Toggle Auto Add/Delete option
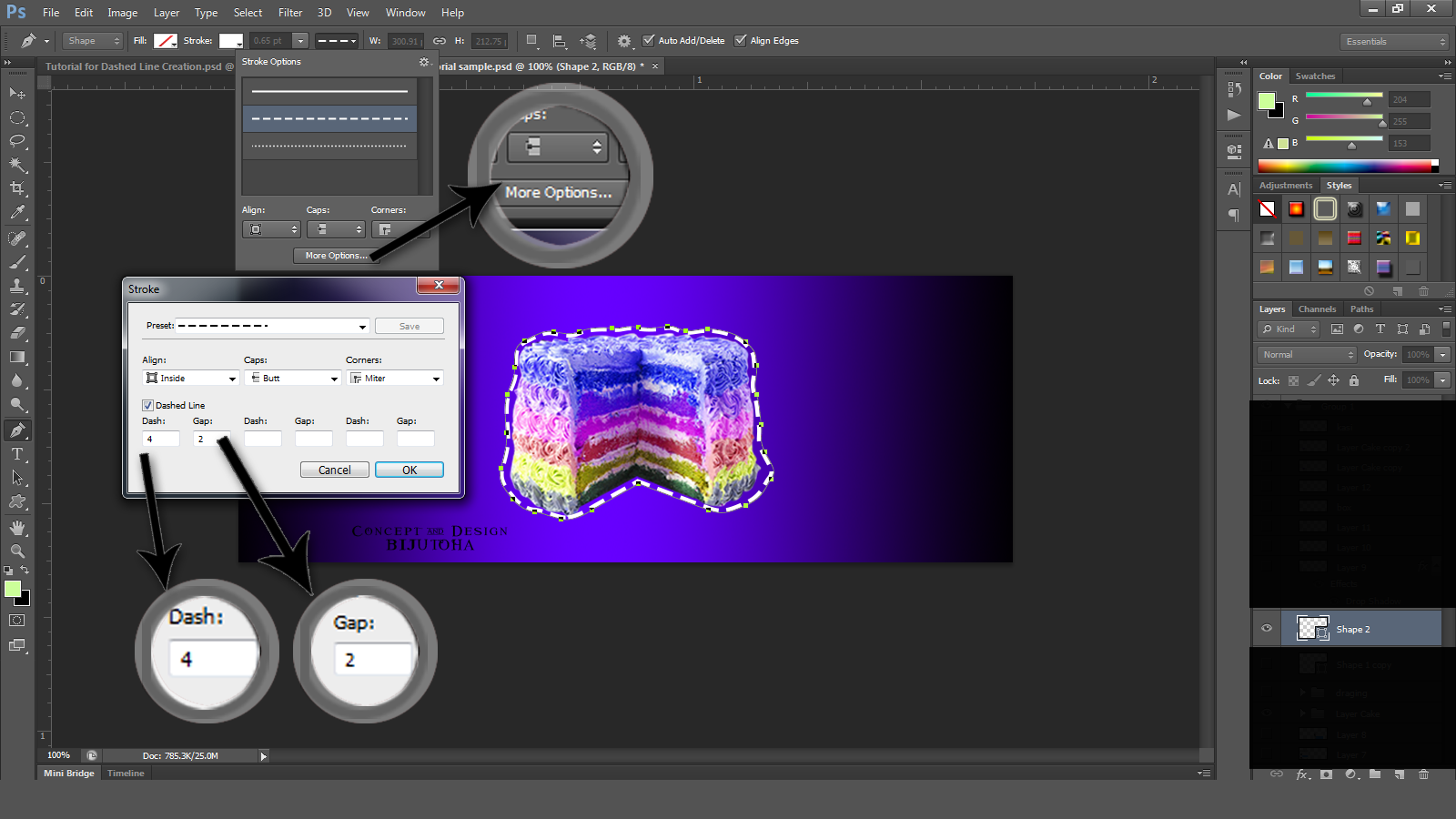The height and width of the screenshot is (819, 1456). click(650, 40)
